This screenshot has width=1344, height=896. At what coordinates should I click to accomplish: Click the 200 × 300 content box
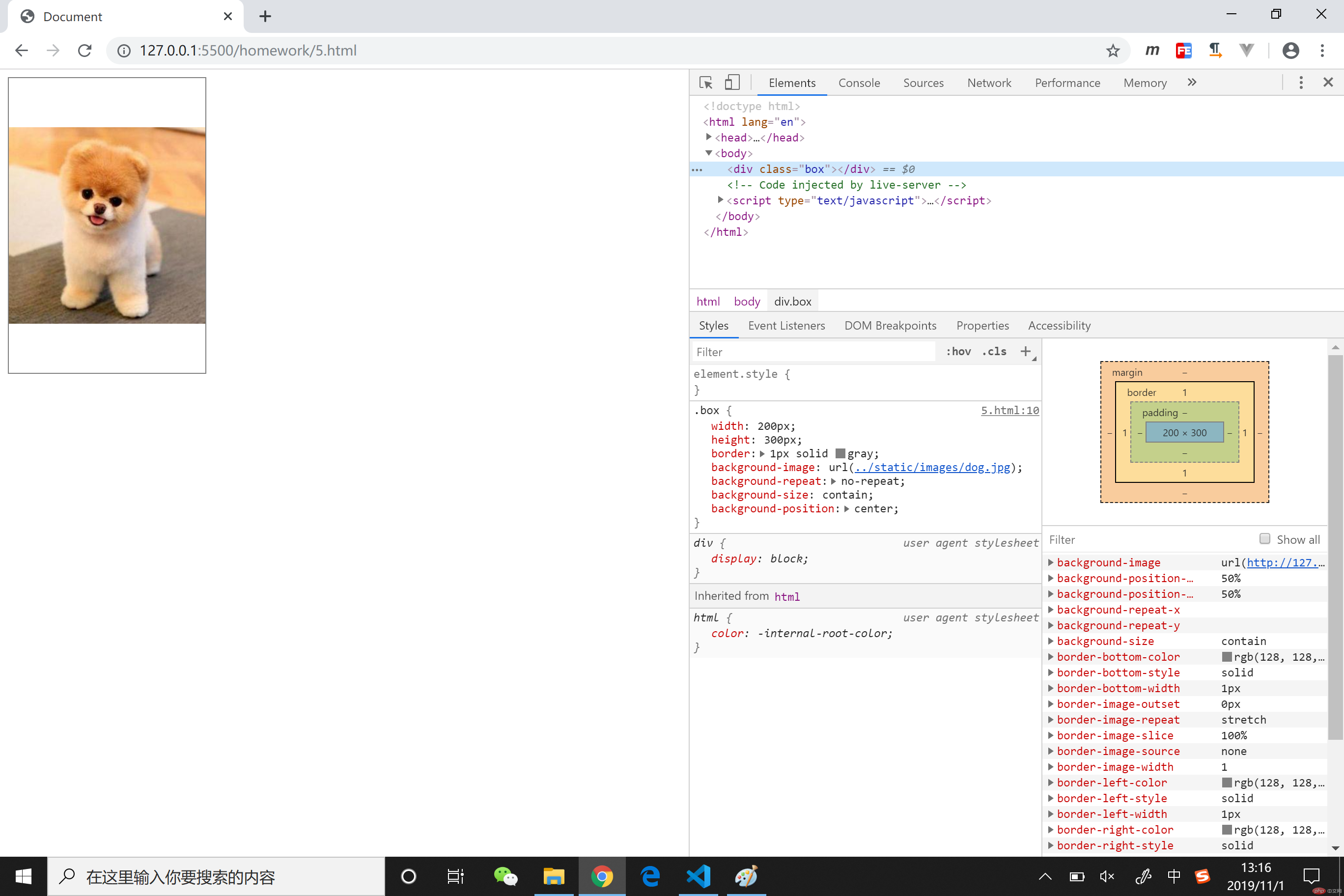1184,433
